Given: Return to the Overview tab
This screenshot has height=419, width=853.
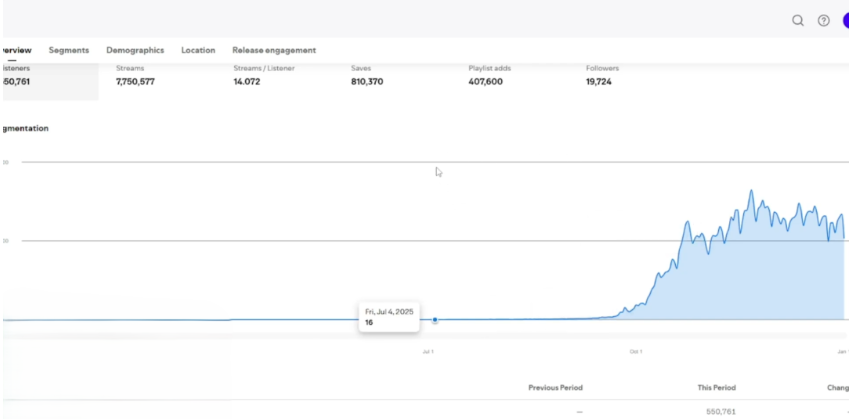Looking at the screenshot, I should pyautogui.click(x=16, y=50).
